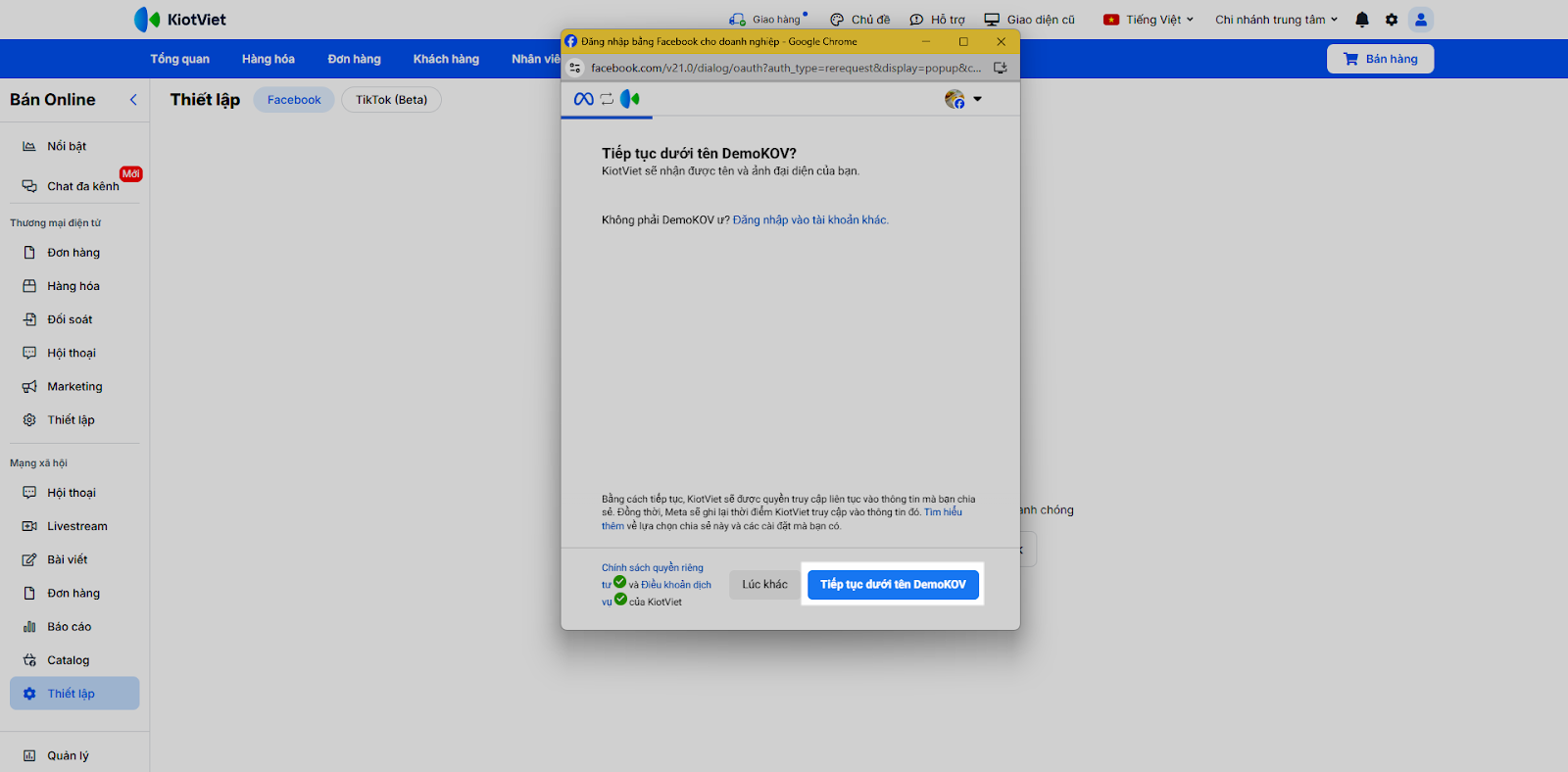Viewport: 1568px width, 772px height.
Task: Click the Đăng nhập vào tài khoản khác link
Action: (x=810, y=220)
